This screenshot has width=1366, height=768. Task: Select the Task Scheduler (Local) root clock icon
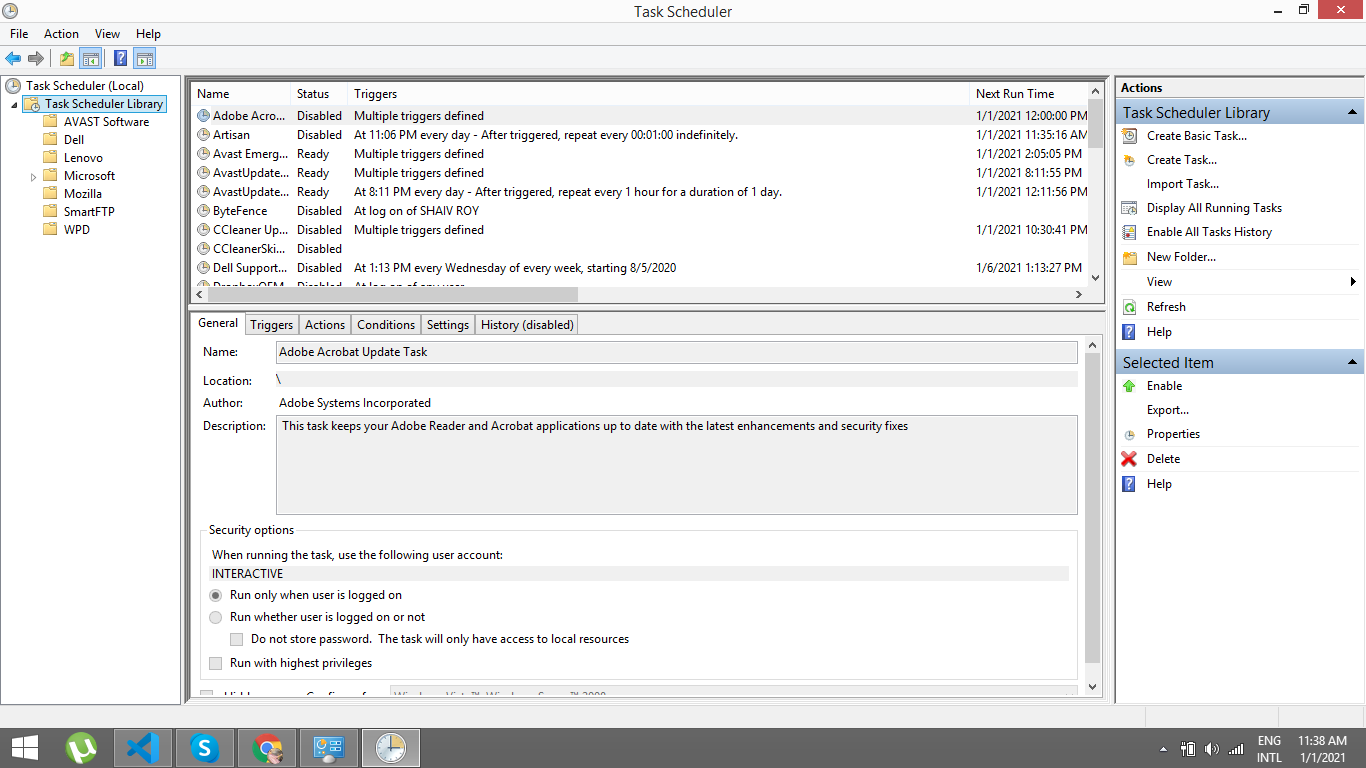click(13, 86)
